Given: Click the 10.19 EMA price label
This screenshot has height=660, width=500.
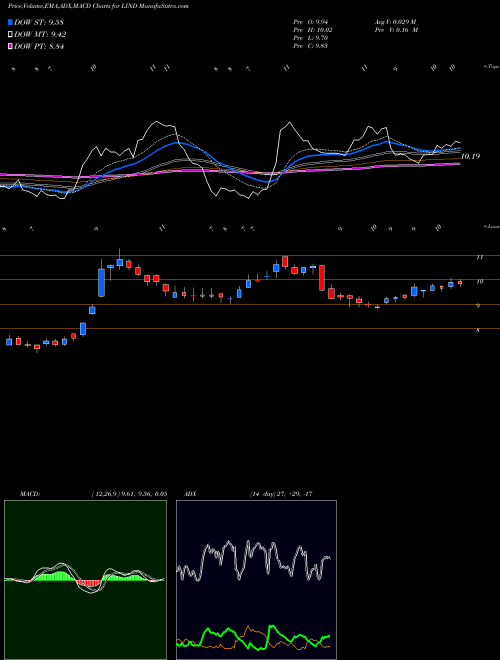Looking at the screenshot, I should [470, 156].
